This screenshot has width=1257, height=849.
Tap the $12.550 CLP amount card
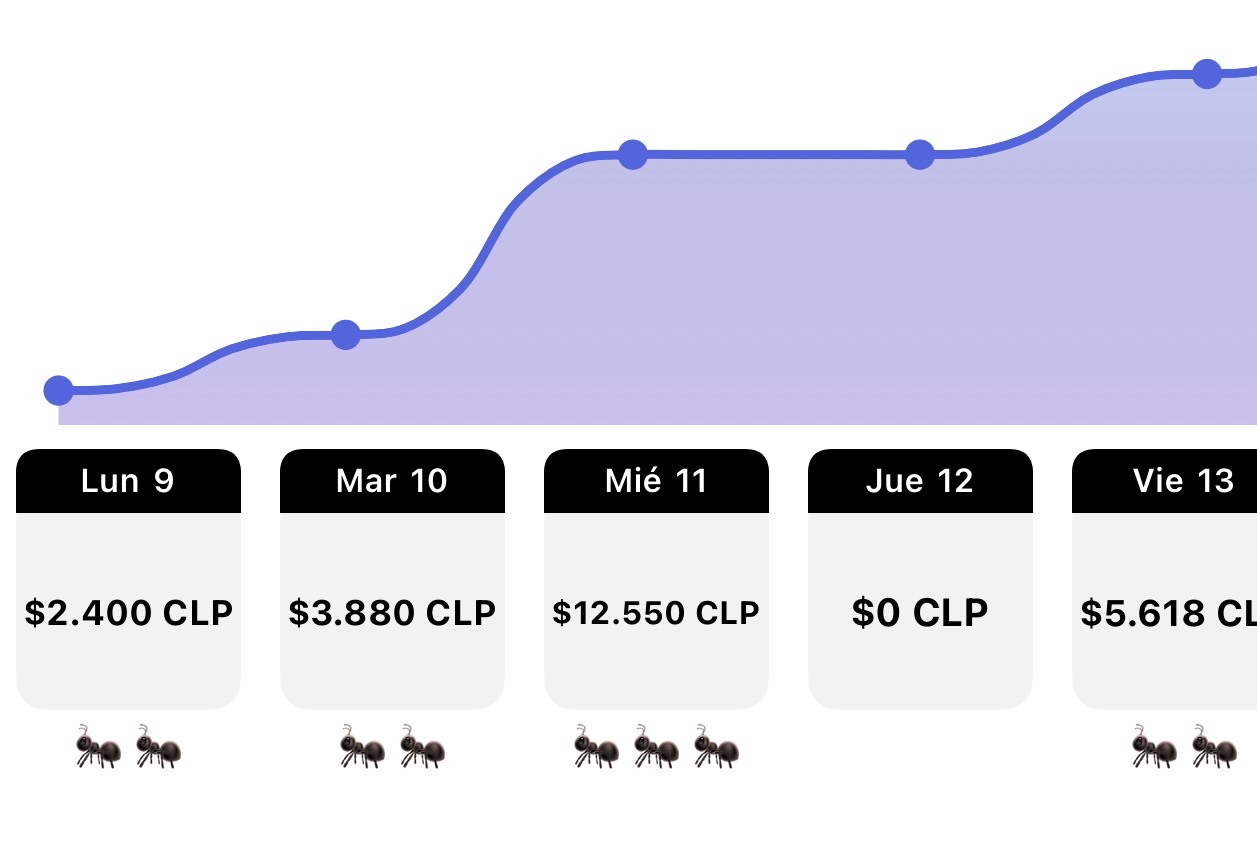tap(656, 611)
